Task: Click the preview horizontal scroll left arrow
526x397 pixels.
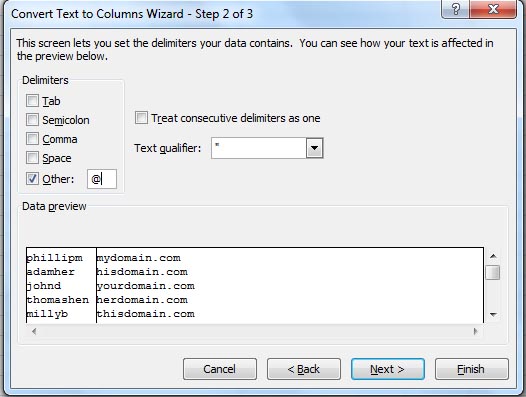Action: coord(34,332)
